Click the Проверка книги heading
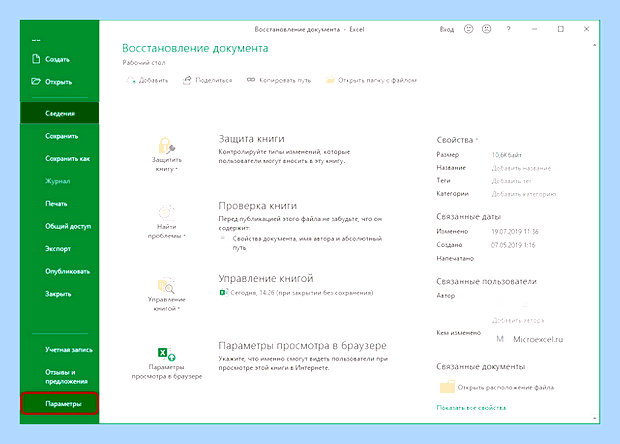This screenshot has height=444, width=620. (257, 206)
